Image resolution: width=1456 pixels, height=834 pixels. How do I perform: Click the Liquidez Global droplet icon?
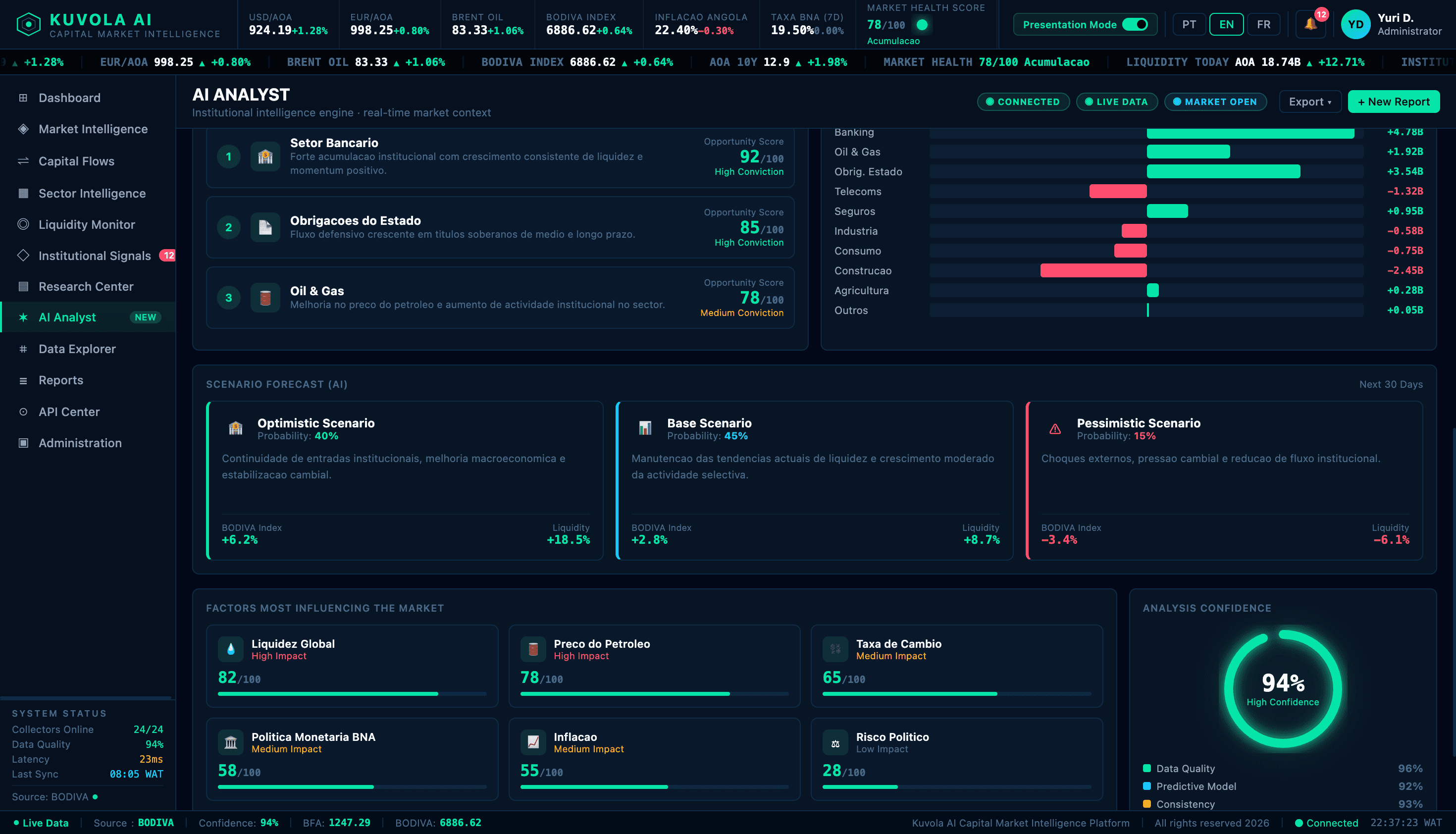(x=231, y=649)
